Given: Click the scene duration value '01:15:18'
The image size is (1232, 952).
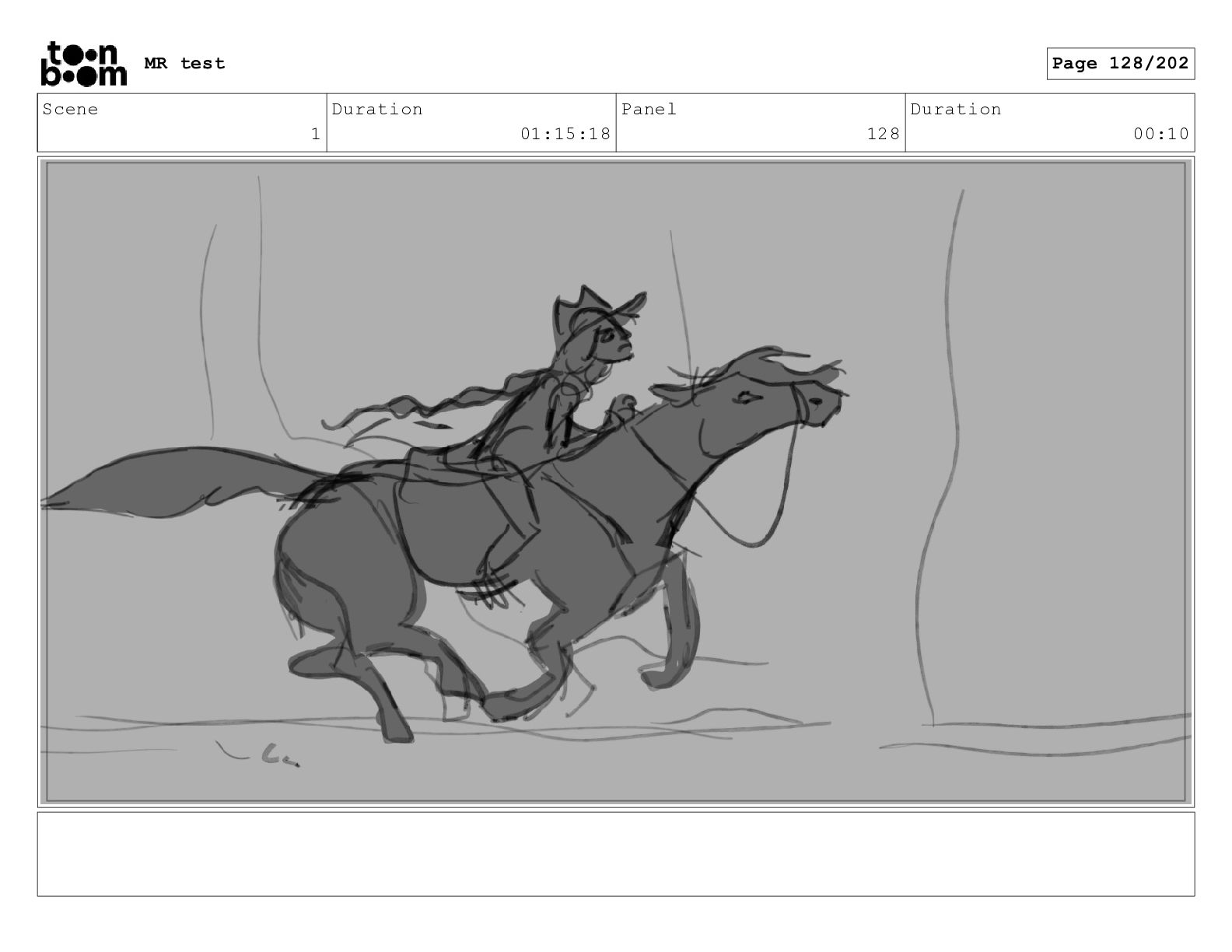Looking at the screenshot, I should tap(565, 134).
